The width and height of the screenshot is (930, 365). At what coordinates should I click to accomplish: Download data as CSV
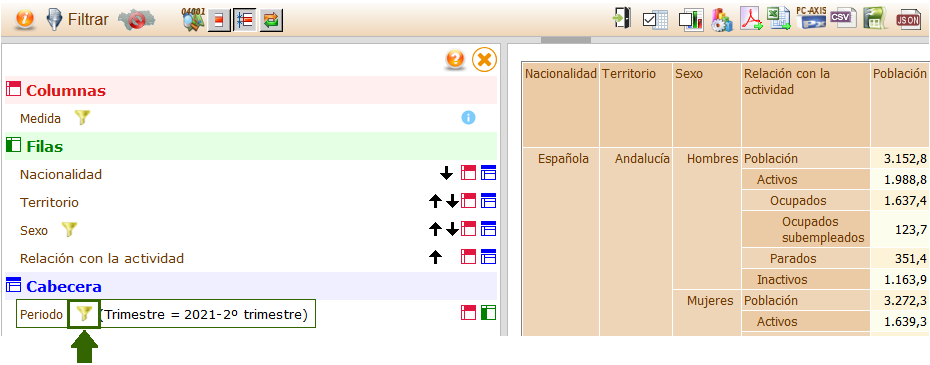pos(843,18)
